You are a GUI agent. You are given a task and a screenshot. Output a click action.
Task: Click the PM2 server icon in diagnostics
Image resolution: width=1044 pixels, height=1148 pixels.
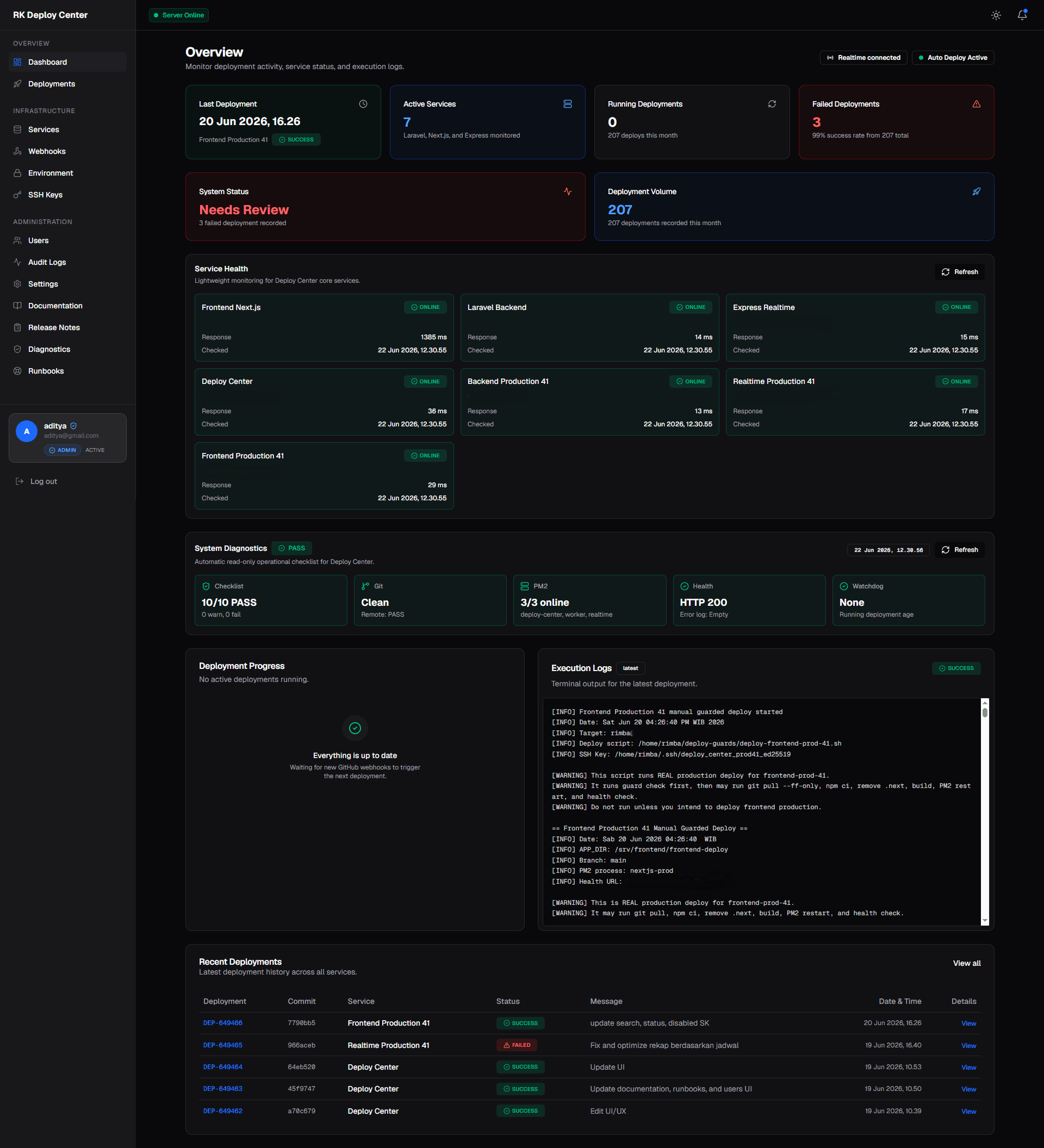[x=525, y=586]
